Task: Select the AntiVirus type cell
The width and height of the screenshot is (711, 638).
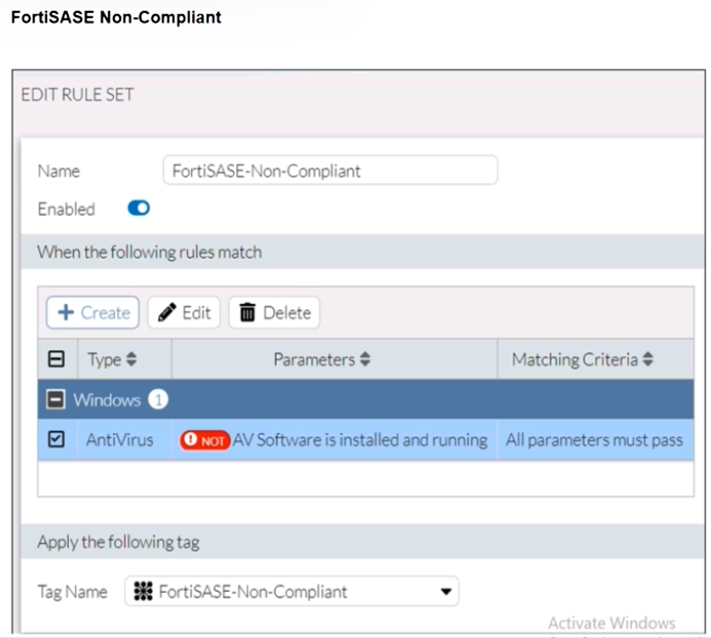Action: click(120, 440)
